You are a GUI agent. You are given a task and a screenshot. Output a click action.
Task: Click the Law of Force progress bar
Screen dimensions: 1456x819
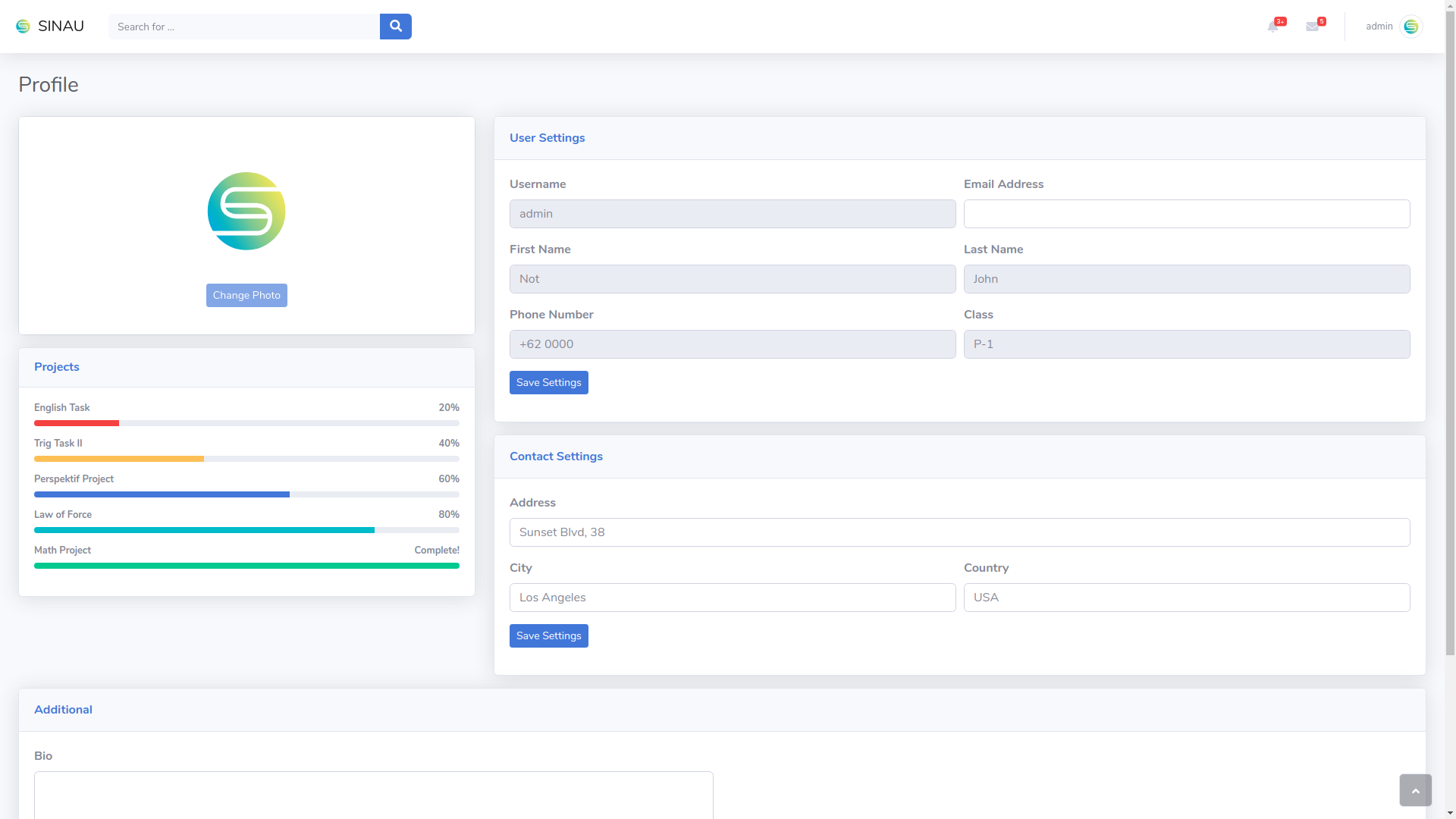tap(246, 530)
